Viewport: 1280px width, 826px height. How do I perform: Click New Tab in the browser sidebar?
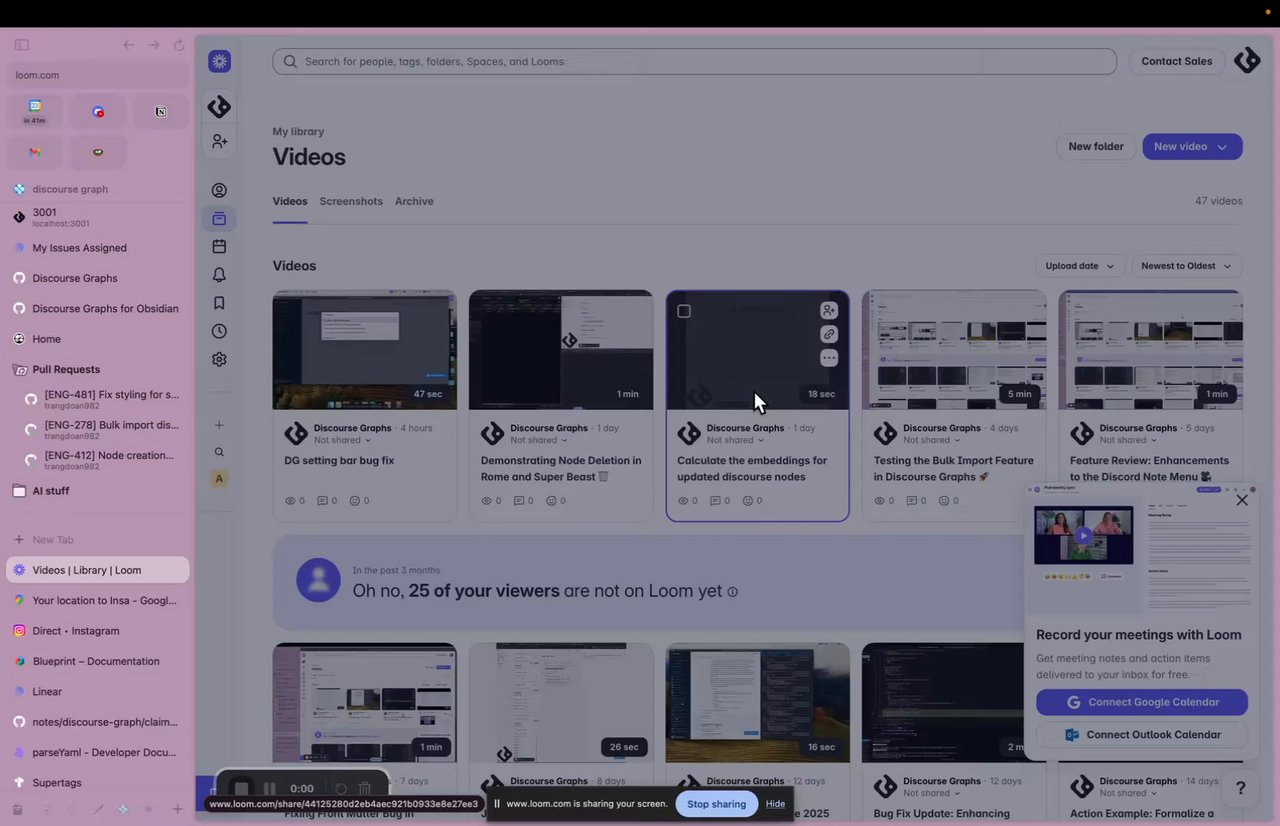tap(97, 540)
